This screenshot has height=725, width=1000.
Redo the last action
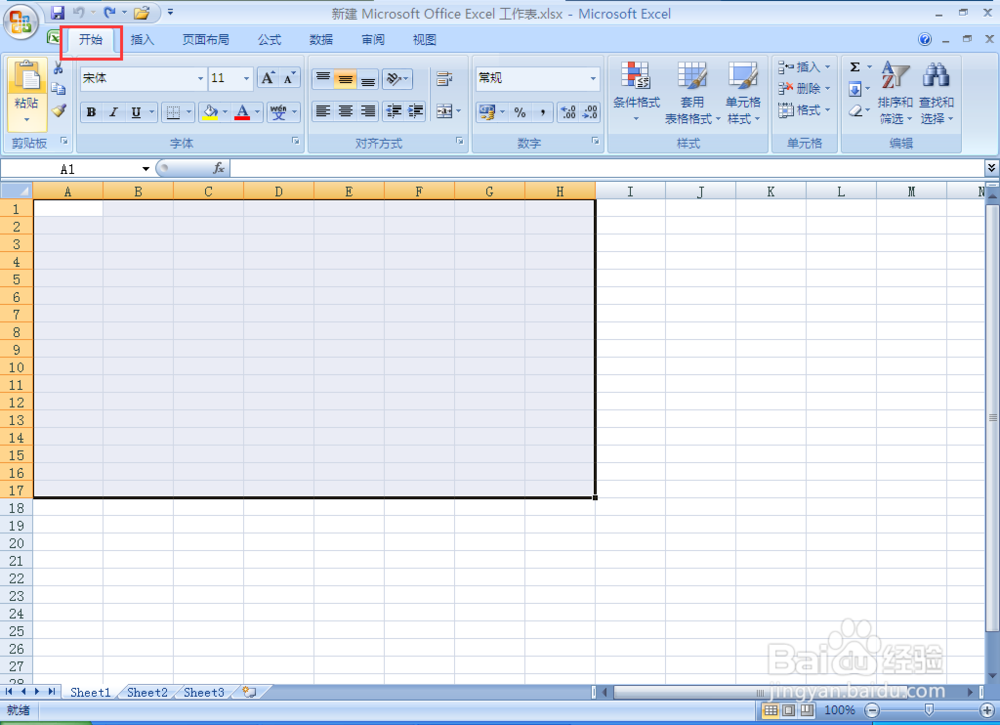[110, 13]
